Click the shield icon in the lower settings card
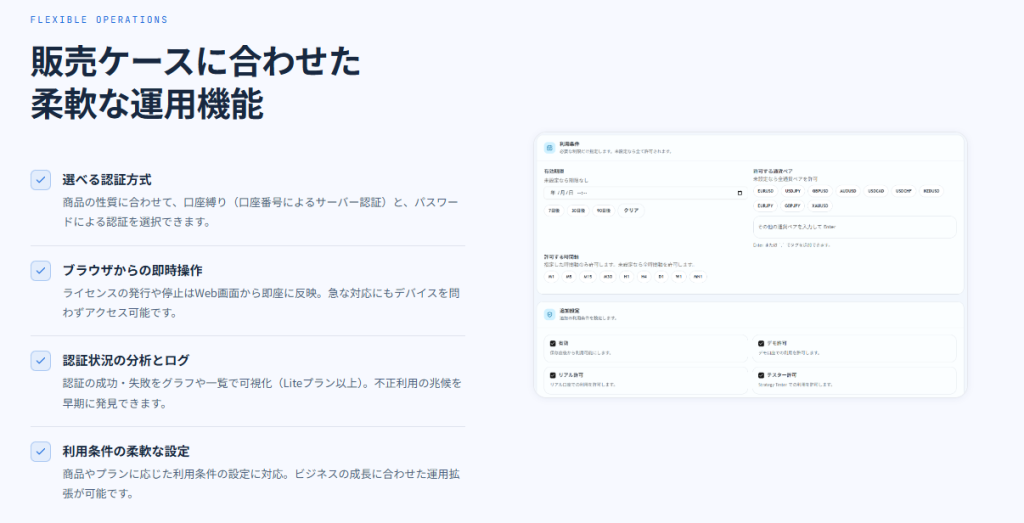 click(549, 314)
